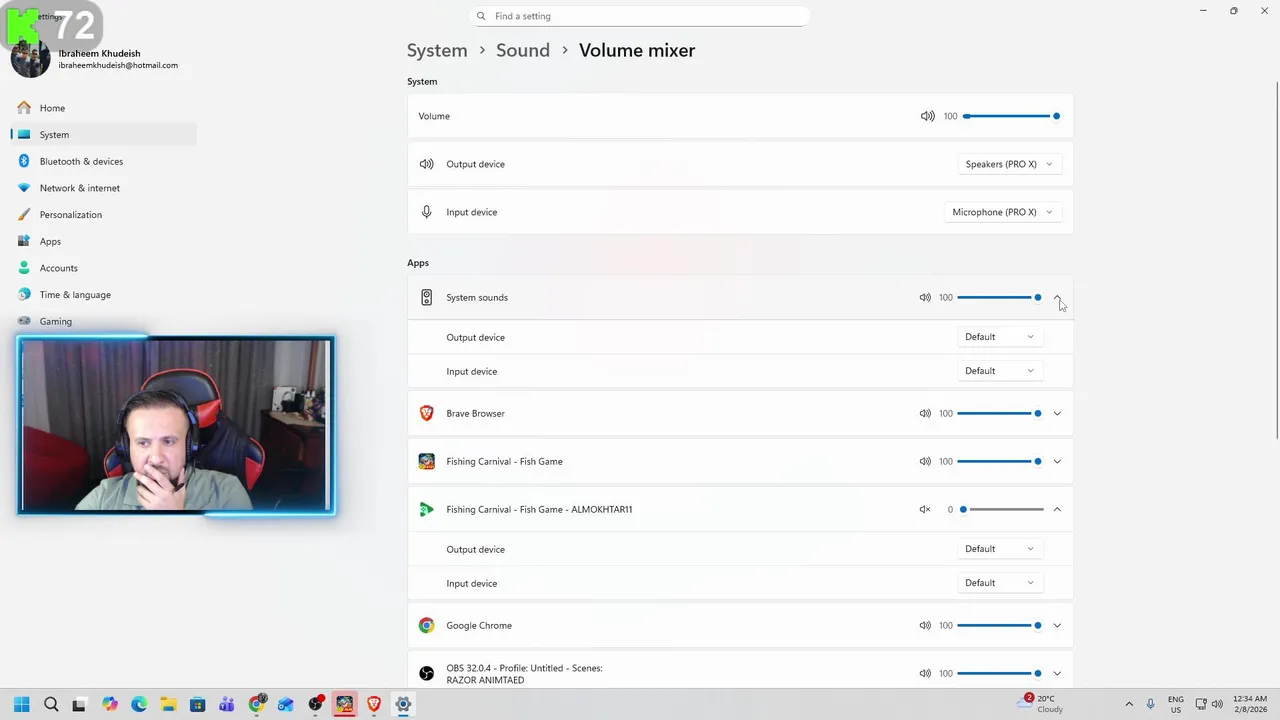The height and width of the screenshot is (720, 1280).
Task: Open taskbar Search
Action: coord(51,704)
